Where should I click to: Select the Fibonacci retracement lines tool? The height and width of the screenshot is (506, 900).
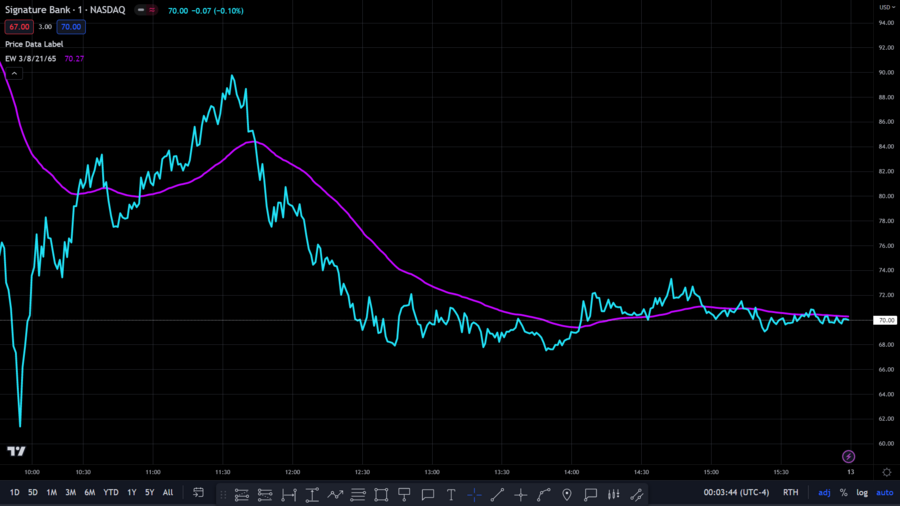tap(358, 495)
